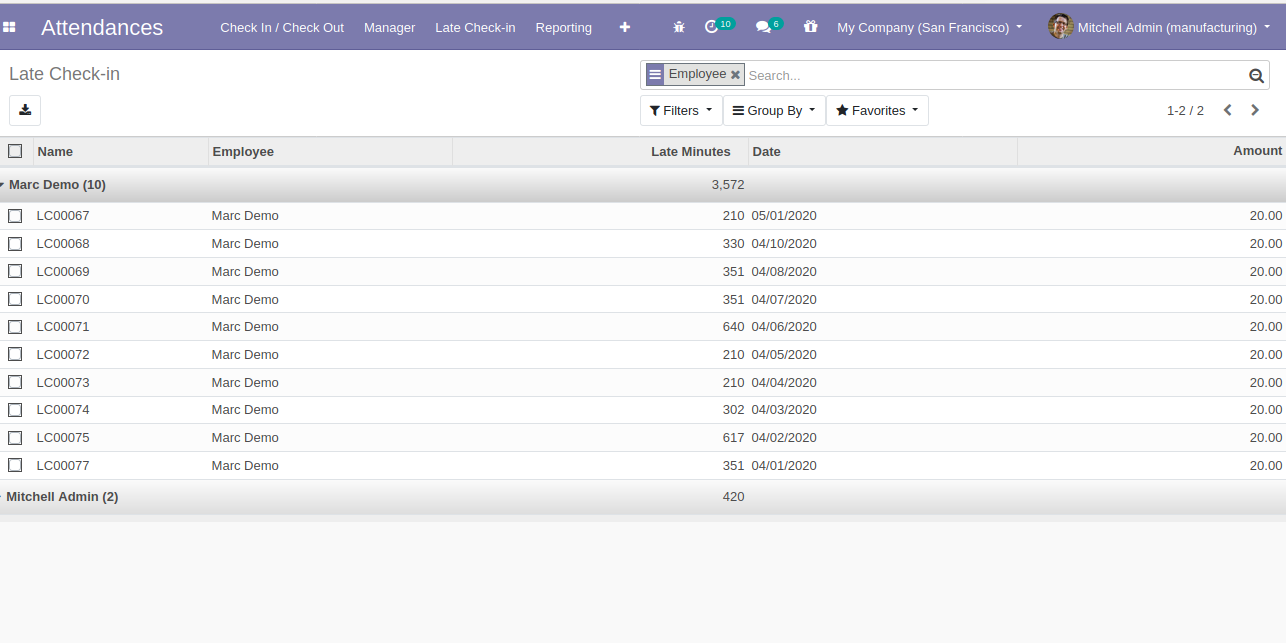Click the export download icon button

pyautogui.click(x=25, y=110)
